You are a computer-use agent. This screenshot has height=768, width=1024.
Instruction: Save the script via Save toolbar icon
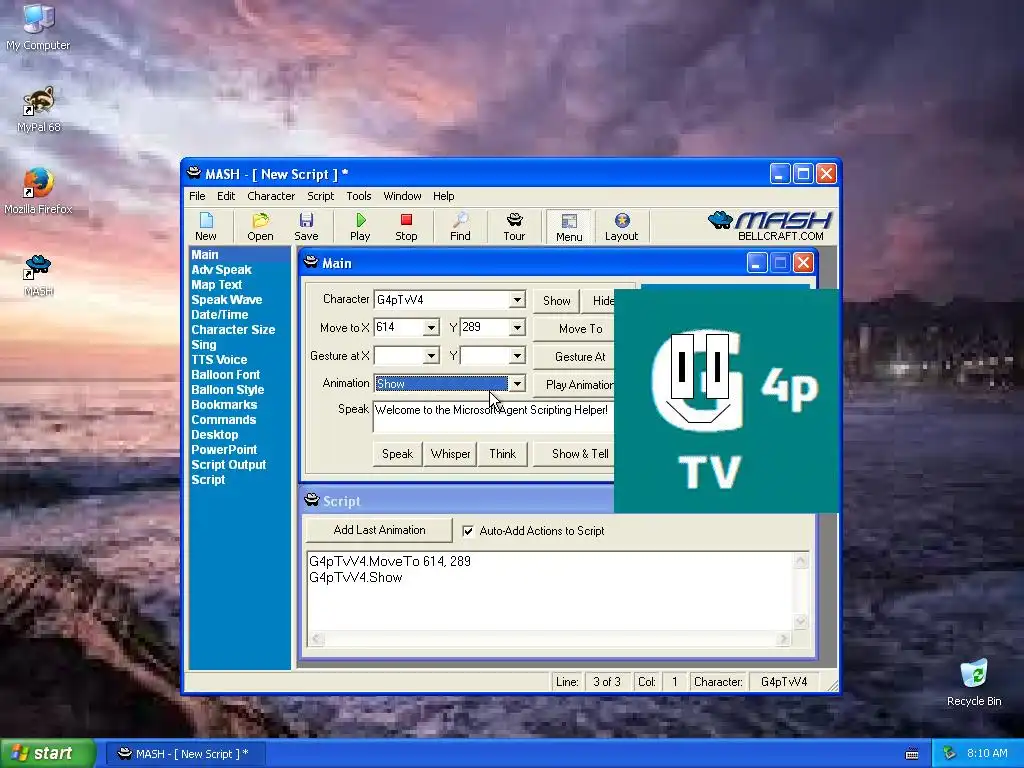[x=306, y=227]
